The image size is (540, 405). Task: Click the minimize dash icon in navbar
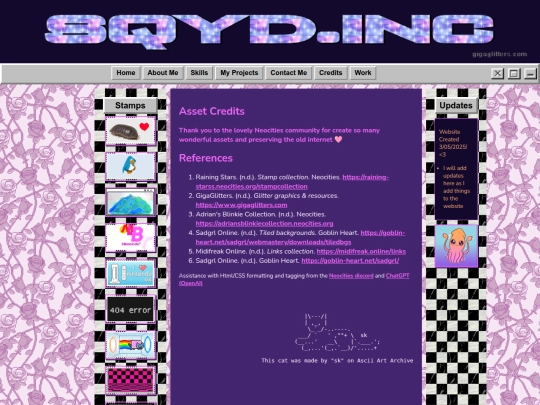[x=530, y=73]
